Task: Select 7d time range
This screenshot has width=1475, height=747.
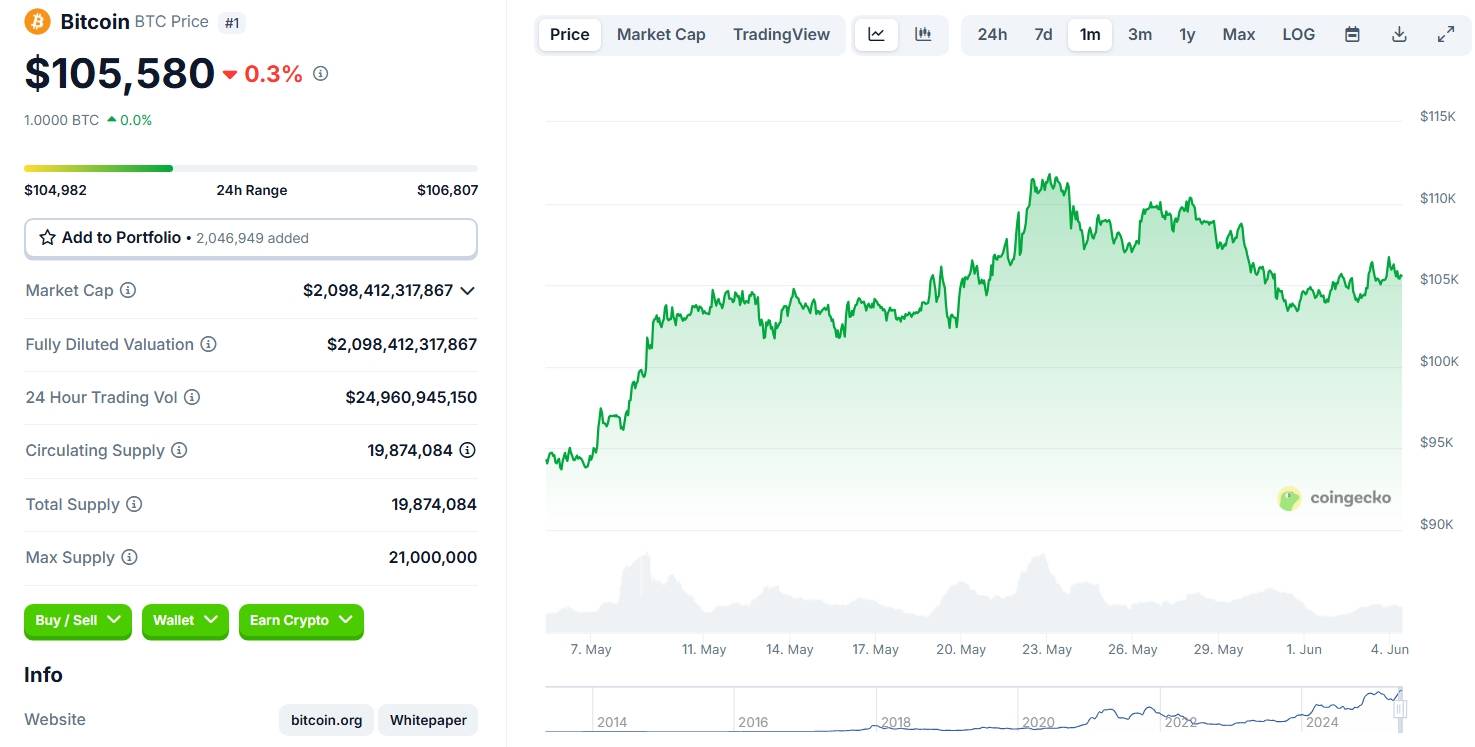Action: pyautogui.click(x=1043, y=34)
